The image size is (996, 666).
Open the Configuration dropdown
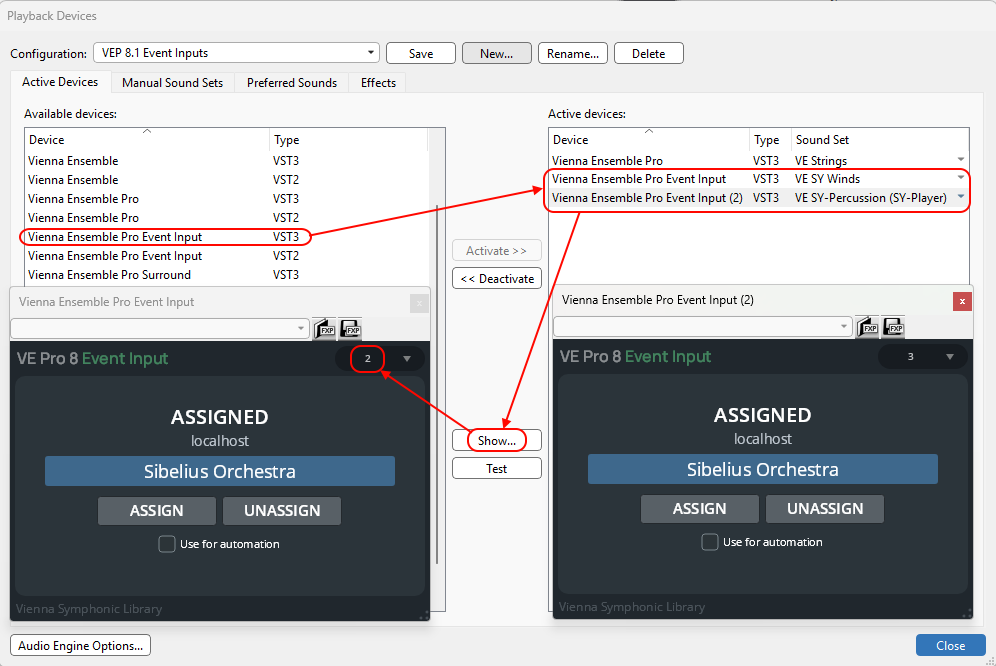236,53
